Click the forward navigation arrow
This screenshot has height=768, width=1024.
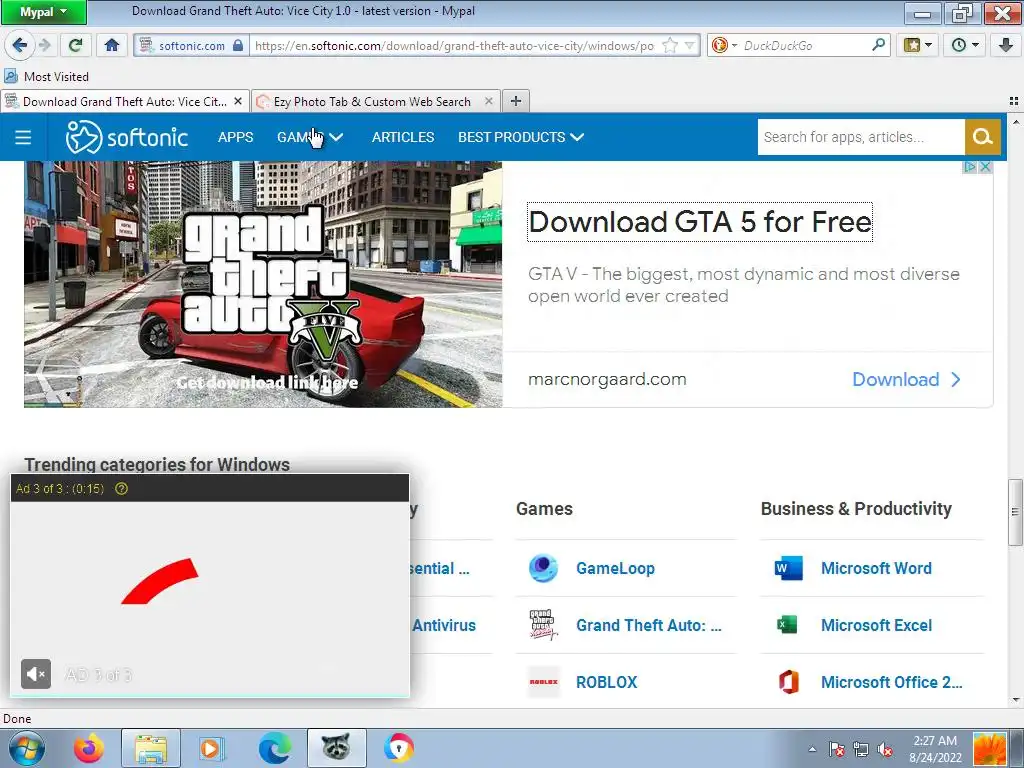[x=44, y=45]
